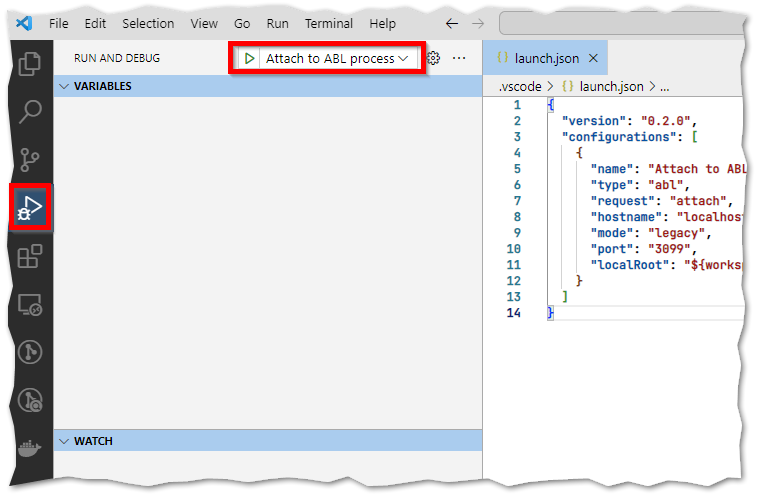Collapse the WATCH section

click(x=66, y=441)
